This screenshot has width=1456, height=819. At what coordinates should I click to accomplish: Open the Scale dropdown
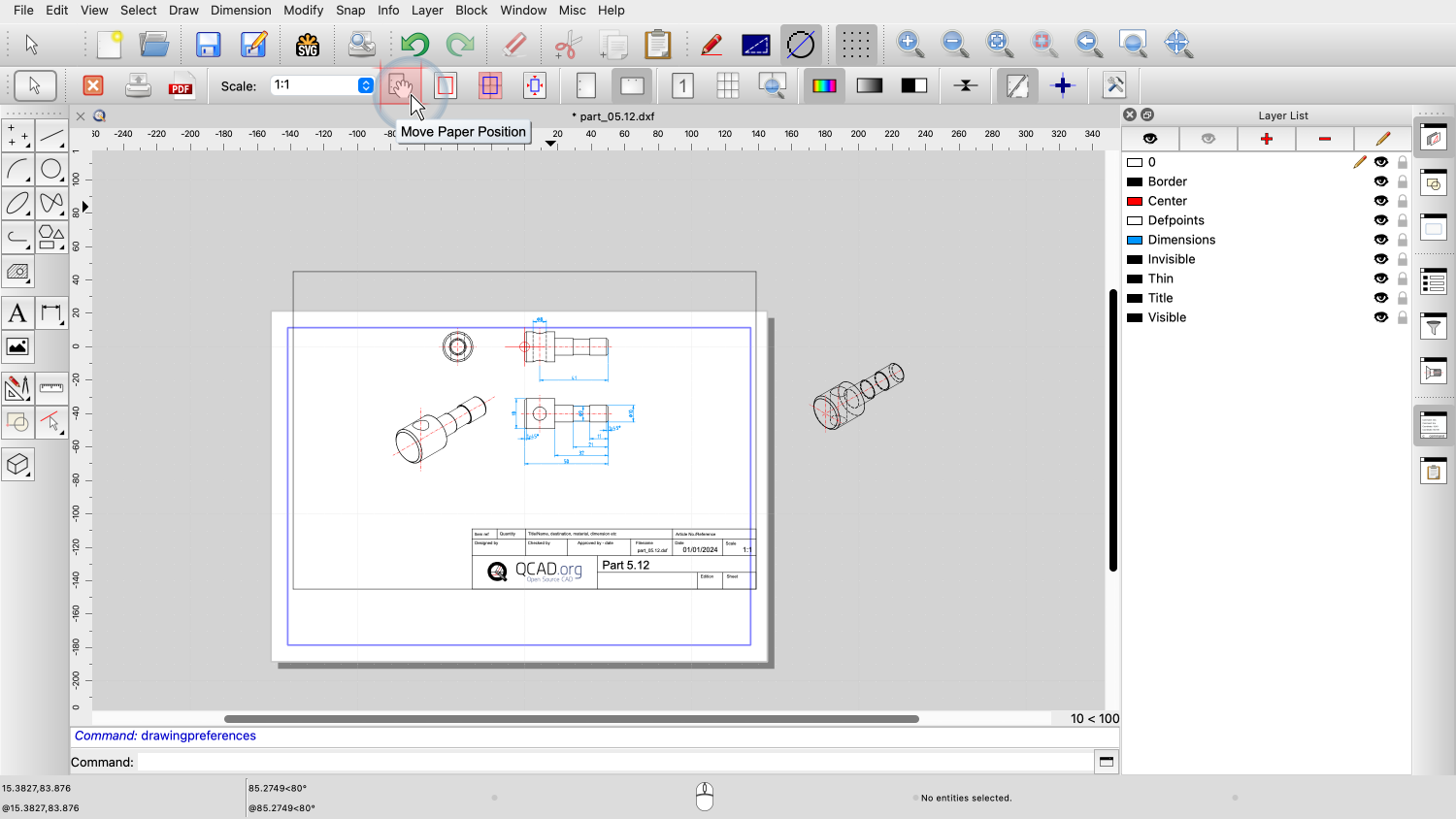coord(365,85)
